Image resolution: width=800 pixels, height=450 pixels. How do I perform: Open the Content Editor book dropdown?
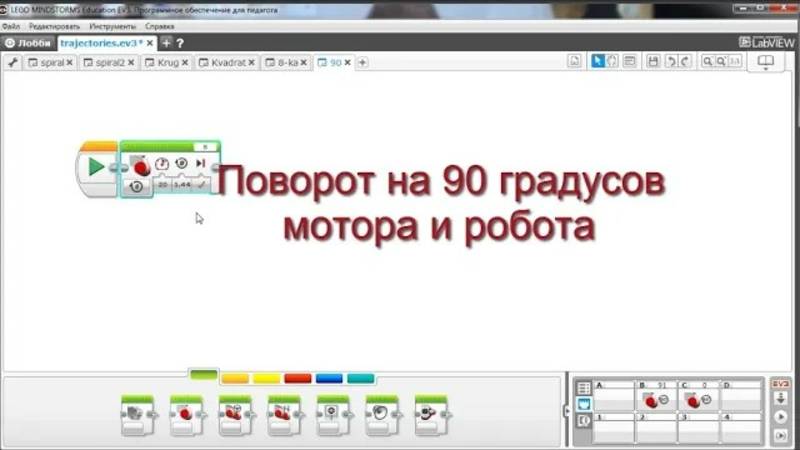pos(765,62)
